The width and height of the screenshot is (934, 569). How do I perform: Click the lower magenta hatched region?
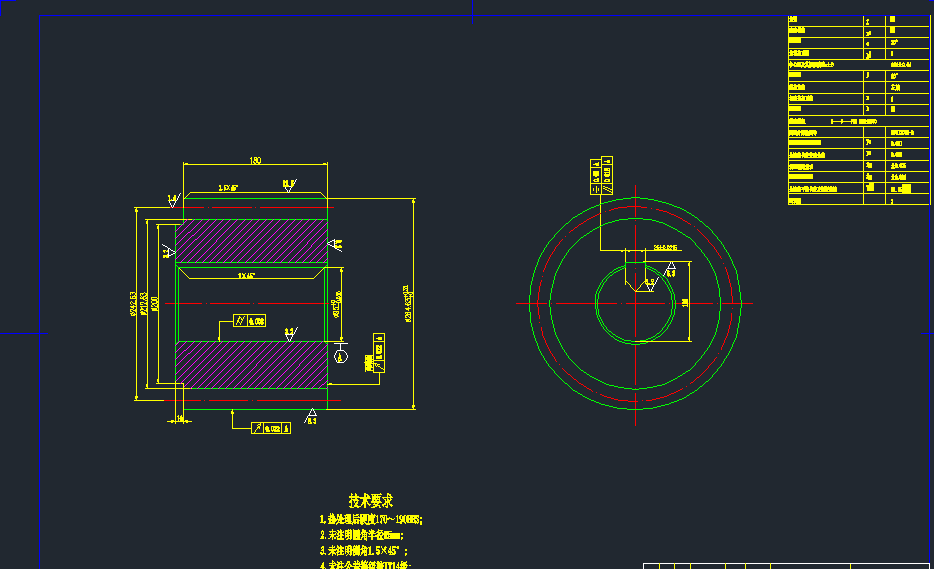point(251,364)
